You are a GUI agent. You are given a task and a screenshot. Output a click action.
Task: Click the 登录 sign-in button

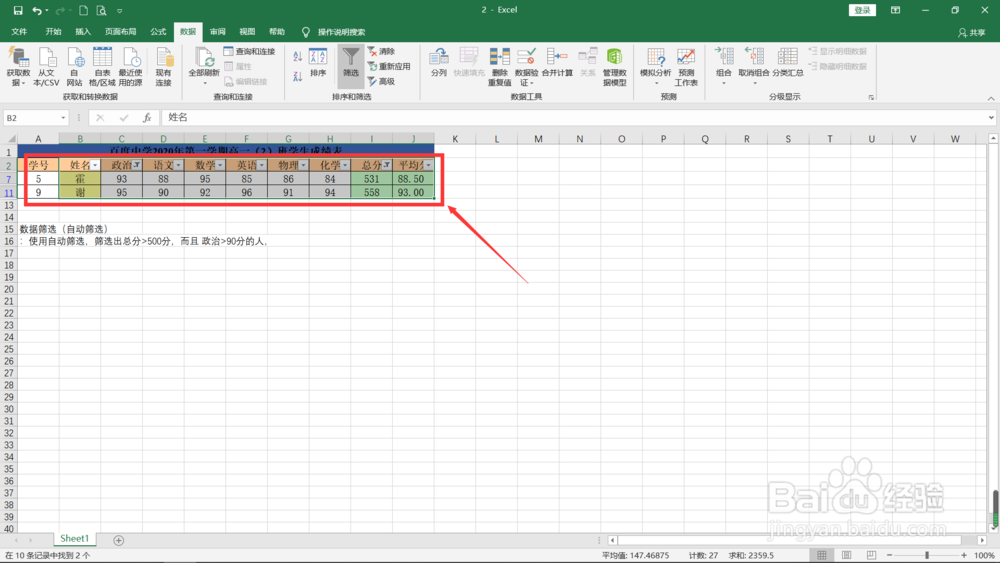[x=862, y=10]
